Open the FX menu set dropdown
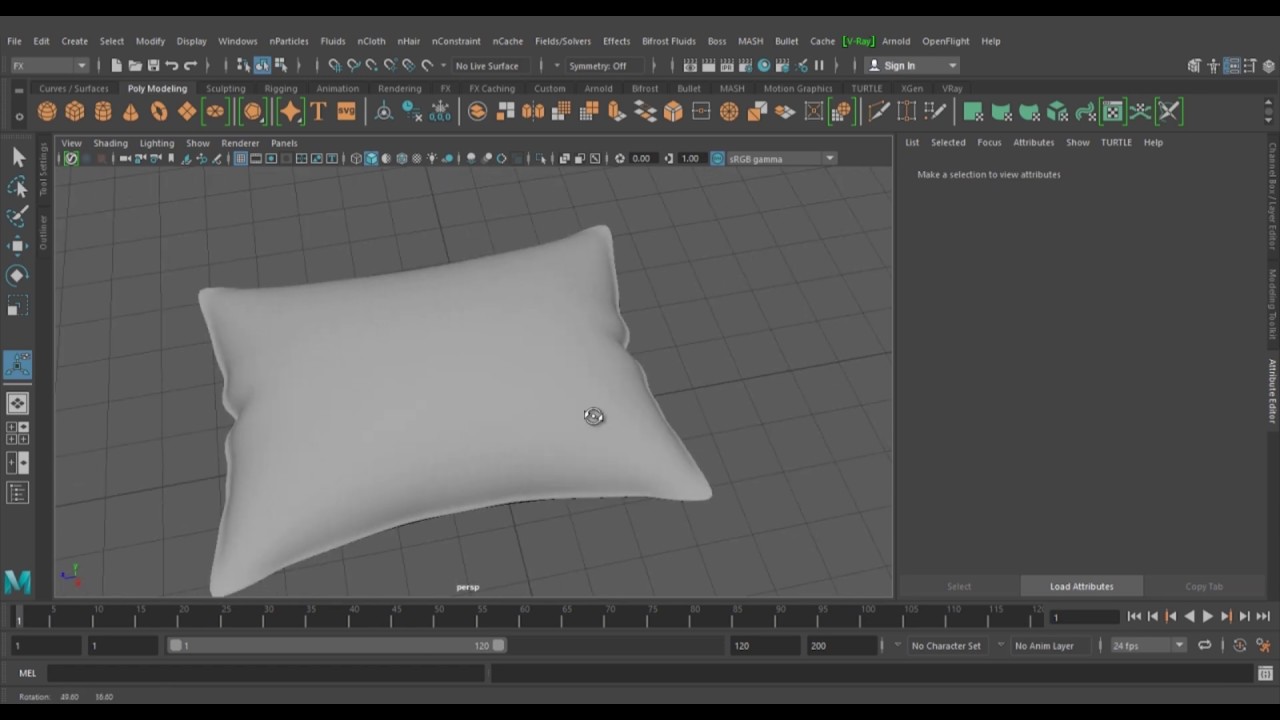1280x720 pixels. 48,66
